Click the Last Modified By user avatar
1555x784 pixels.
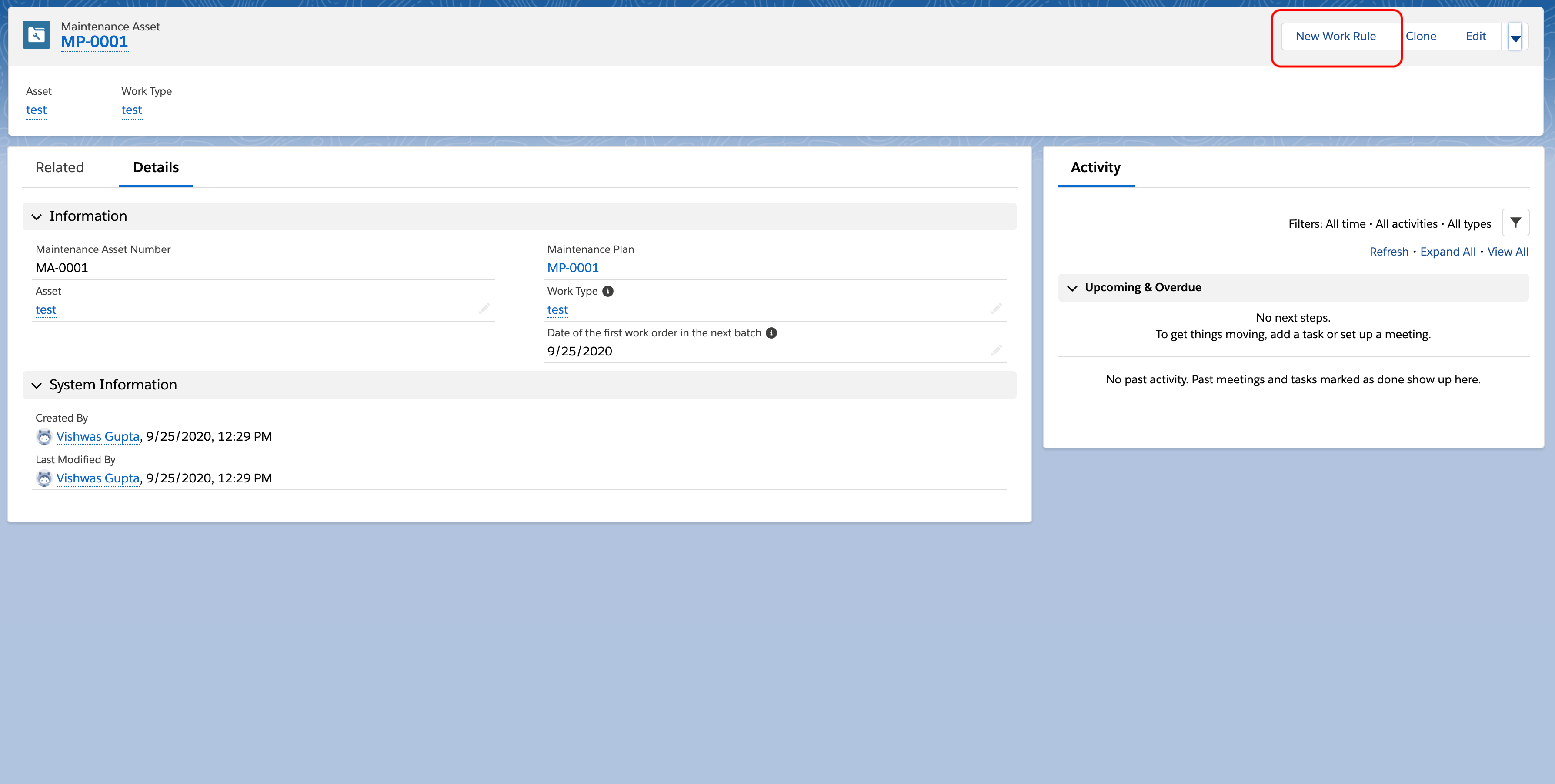coord(44,478)
